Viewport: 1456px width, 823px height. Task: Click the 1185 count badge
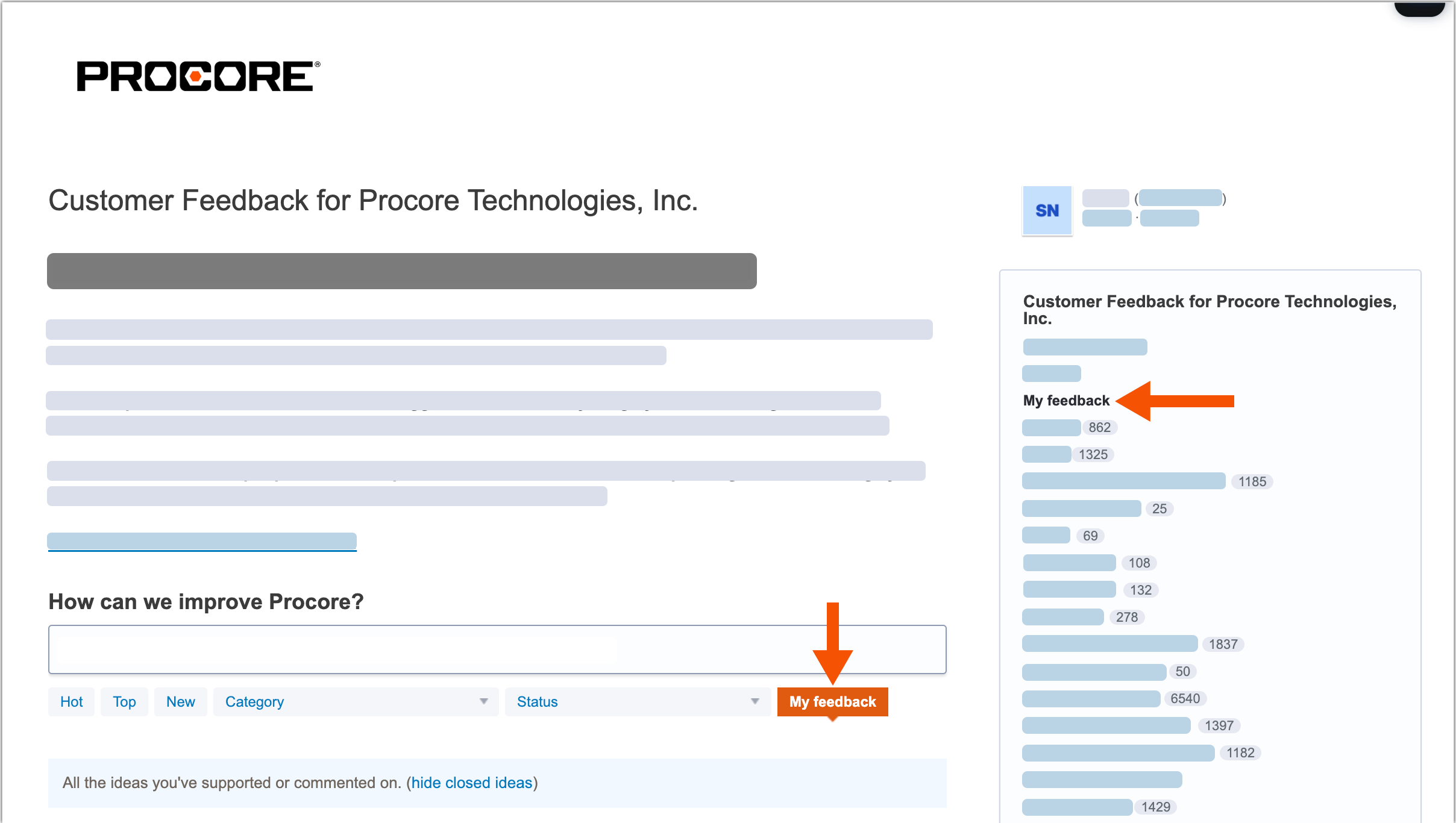tap(1253, 481)
